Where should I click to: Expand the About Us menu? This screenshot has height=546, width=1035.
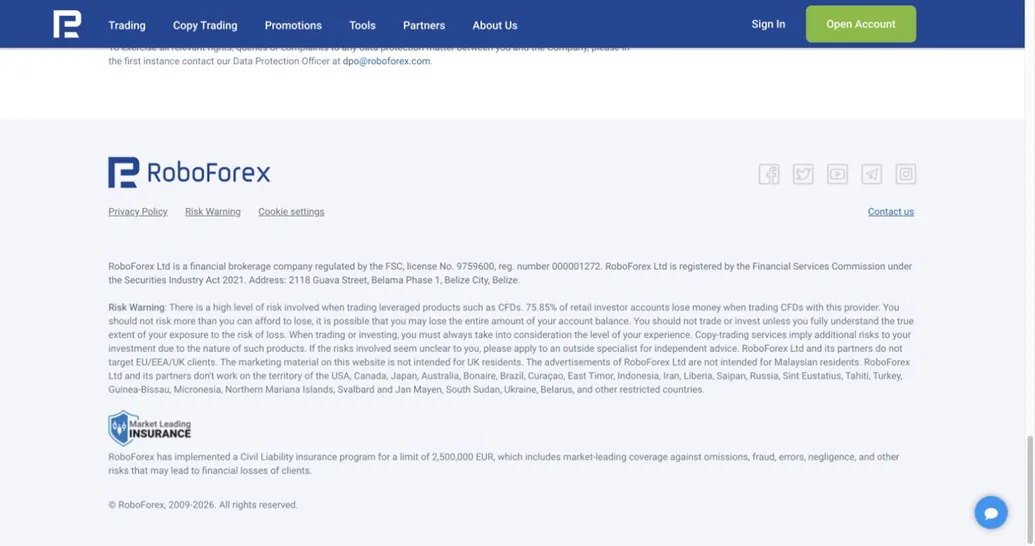[x=495, y=25]
